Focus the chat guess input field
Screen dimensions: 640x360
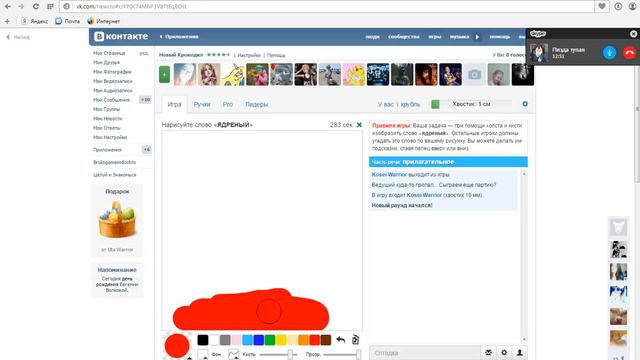tap(425, 353)
